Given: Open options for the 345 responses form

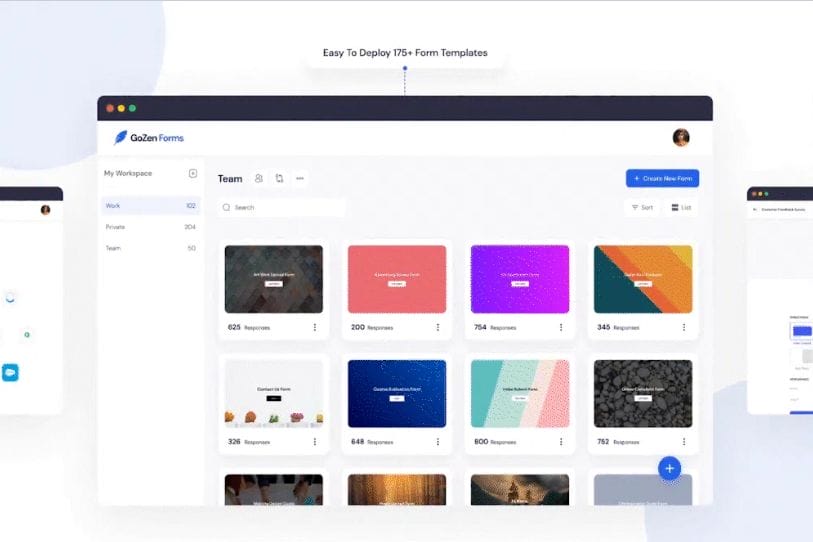Looking at the screenshot, I should click(x=684, y=327).
